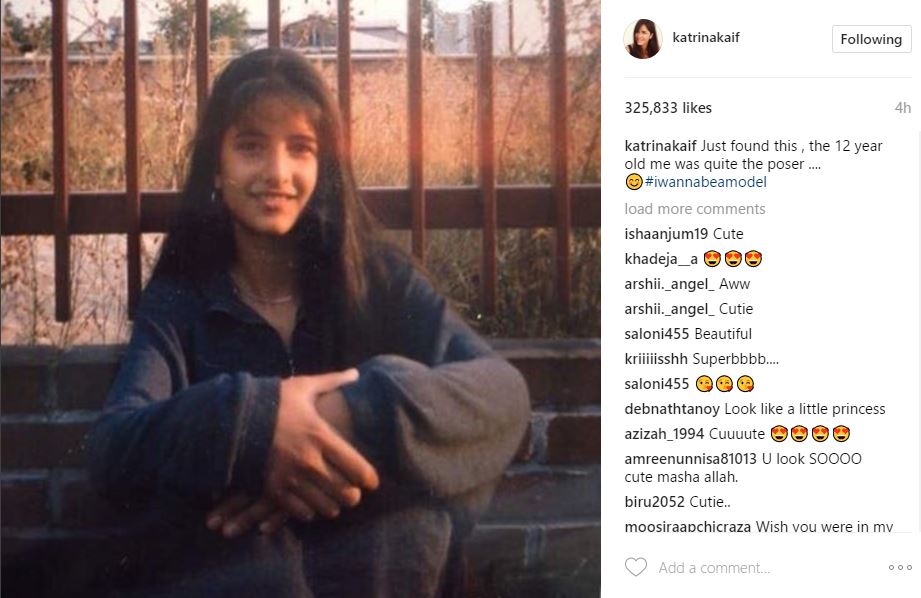Click the Add a comment field

click(x=714, y=568)
